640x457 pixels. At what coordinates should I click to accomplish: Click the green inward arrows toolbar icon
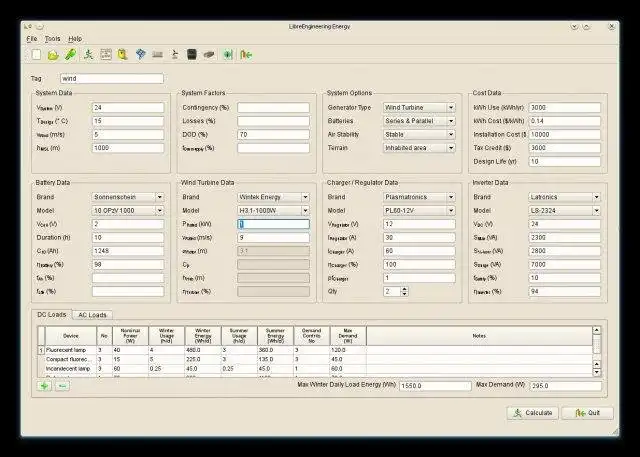tap(228, 54)
